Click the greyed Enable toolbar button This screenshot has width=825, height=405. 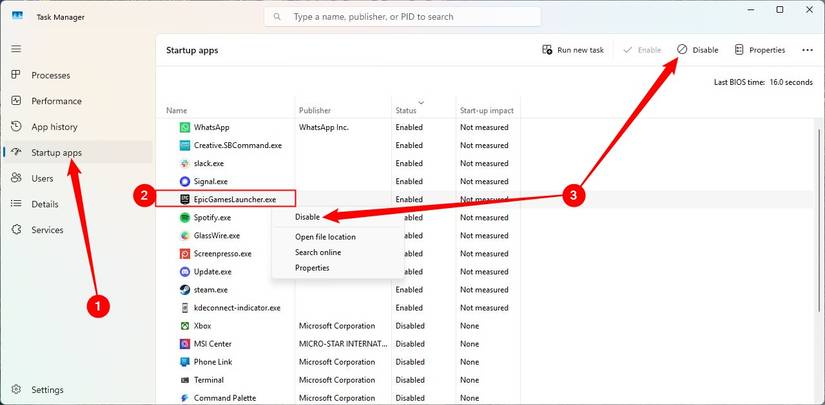(642, 50)
